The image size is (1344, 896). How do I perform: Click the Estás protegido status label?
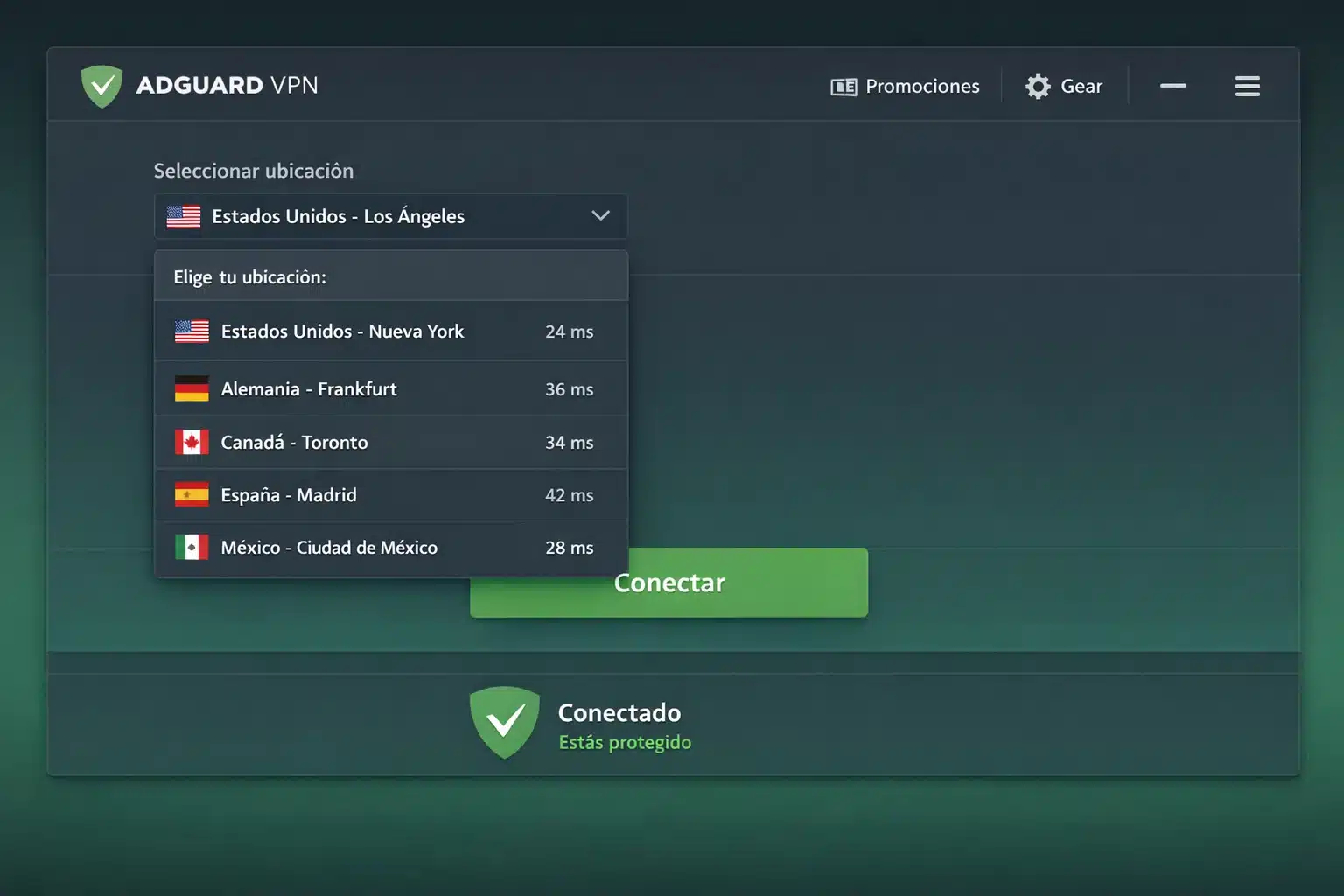coord(625,741)
